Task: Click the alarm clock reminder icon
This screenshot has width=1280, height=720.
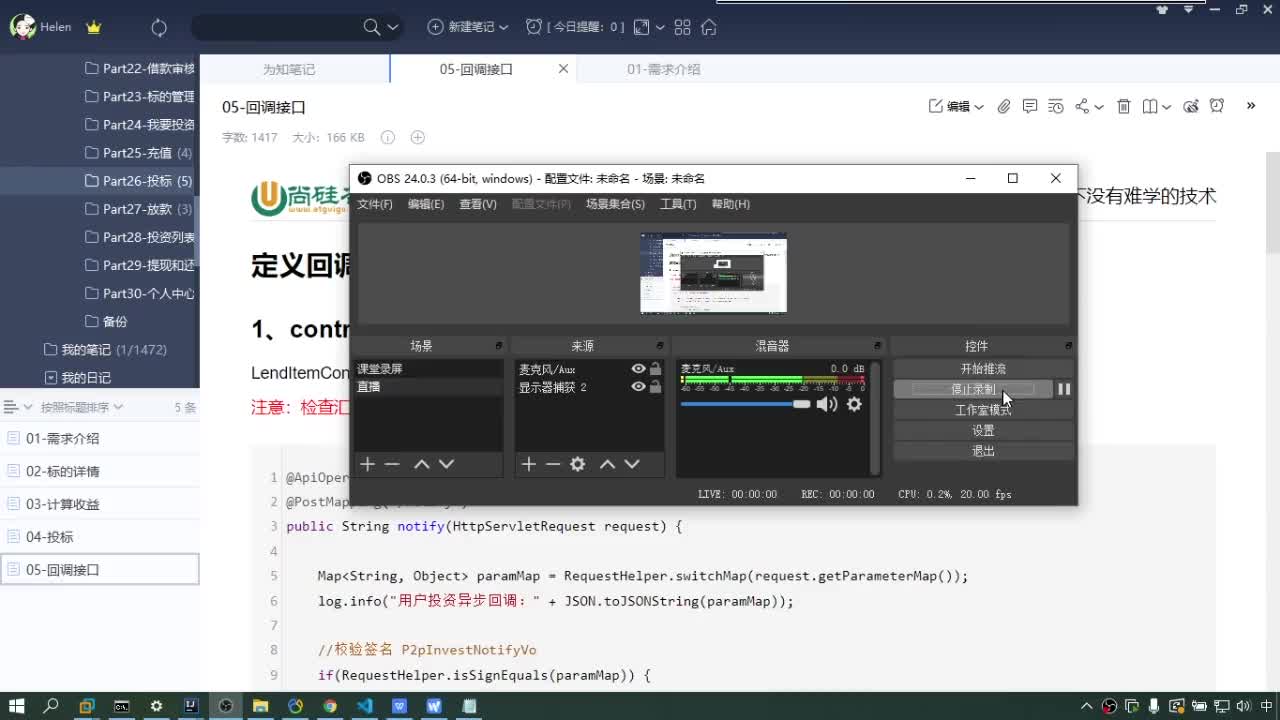Action: point(1217,106)
